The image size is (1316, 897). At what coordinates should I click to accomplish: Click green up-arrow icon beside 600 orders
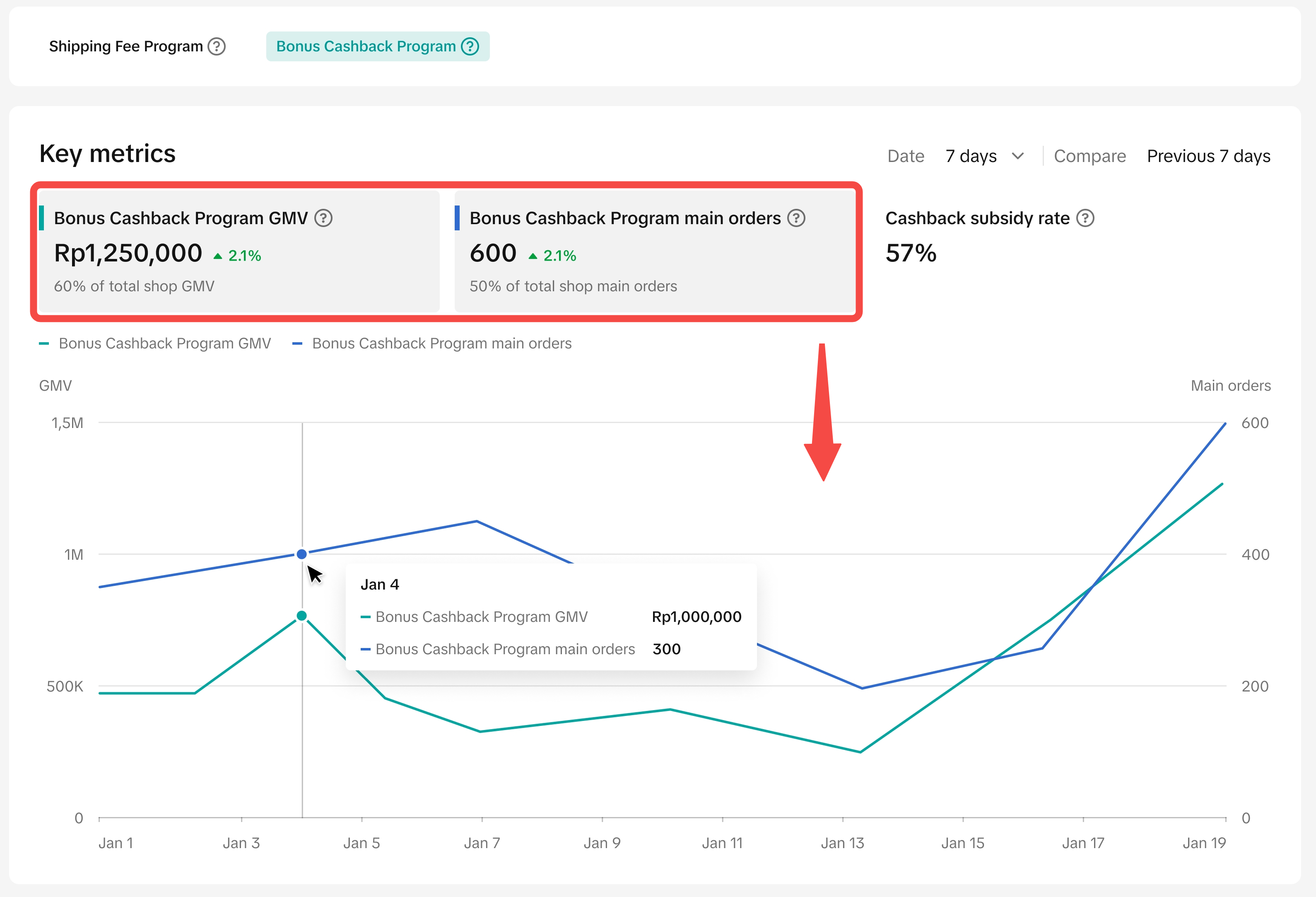click(x=533, y=256)
